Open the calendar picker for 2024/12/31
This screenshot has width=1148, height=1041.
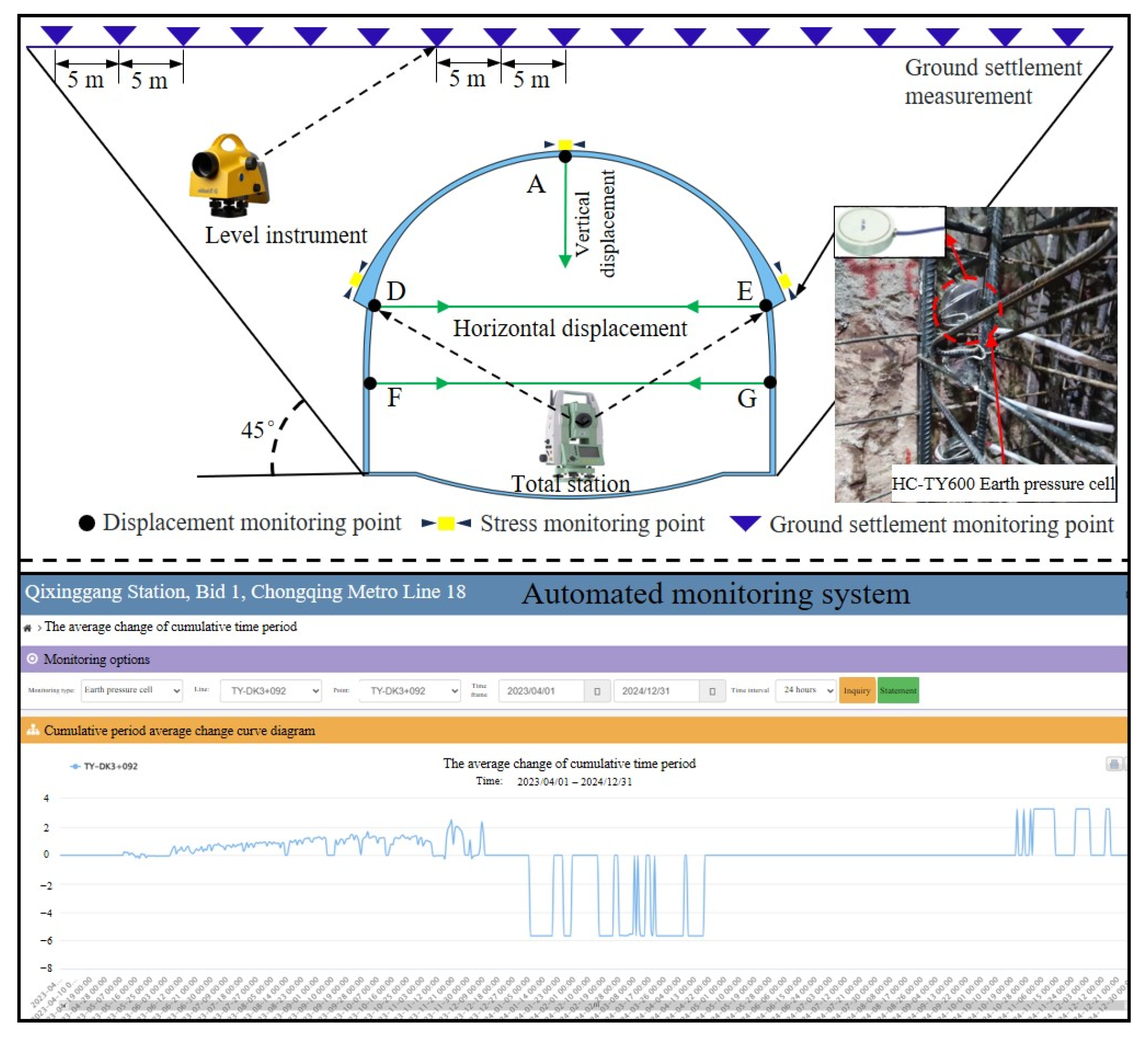(x=712, y=690)
